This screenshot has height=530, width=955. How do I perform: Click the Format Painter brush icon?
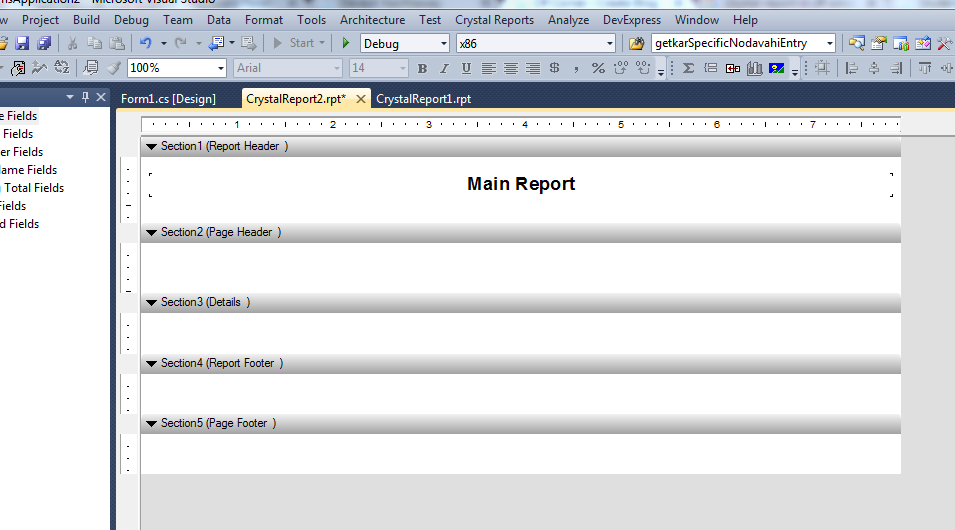pos(114,68)
